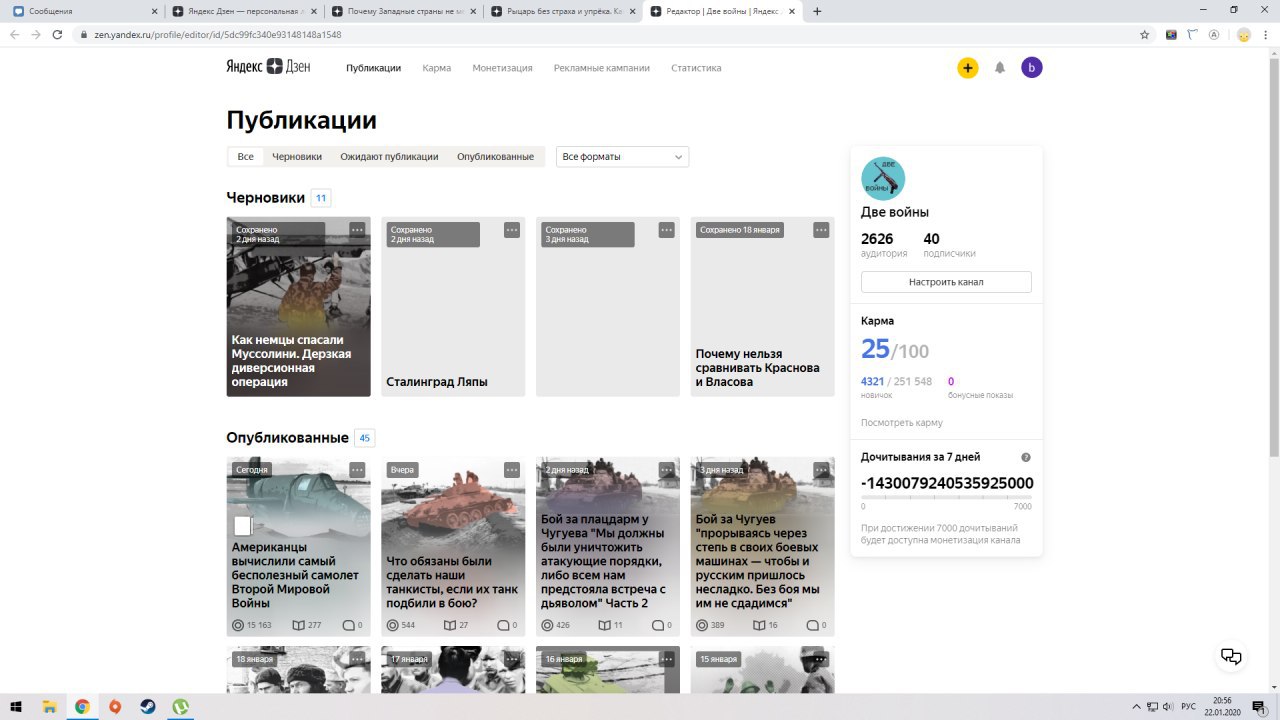Open the chat support icon
The image size is (1280, 720).
tap(1231, 657)
